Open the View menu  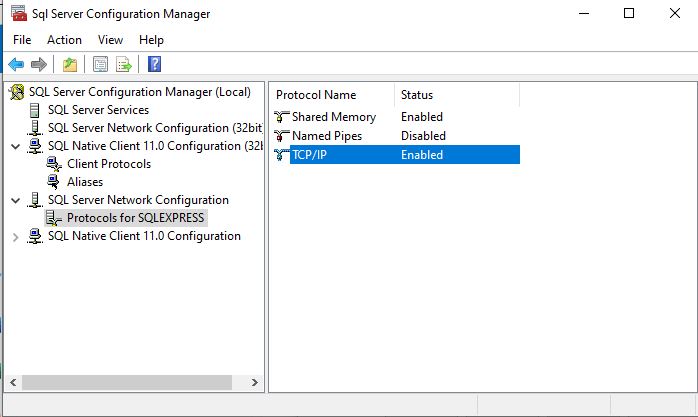click(110, 40)
